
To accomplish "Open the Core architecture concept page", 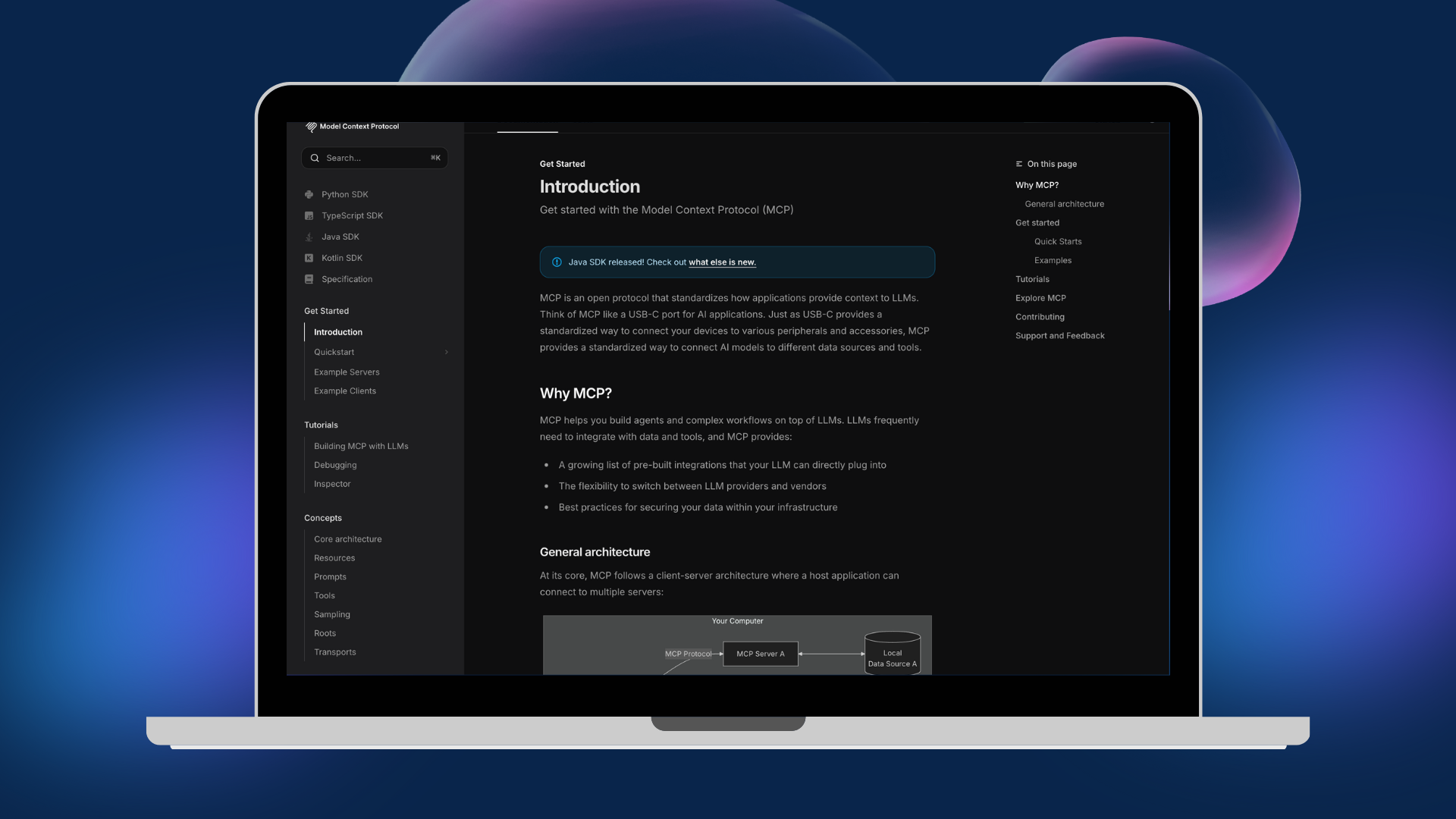I will click(348, 539).
